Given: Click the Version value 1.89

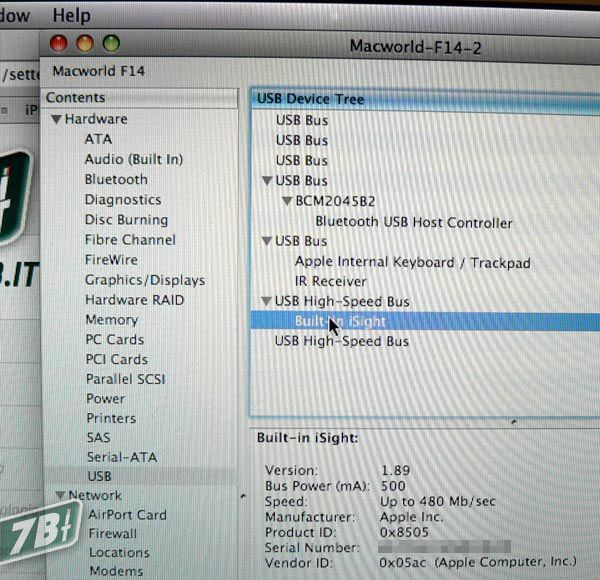Looking at the screenshot, I should 396,470.
